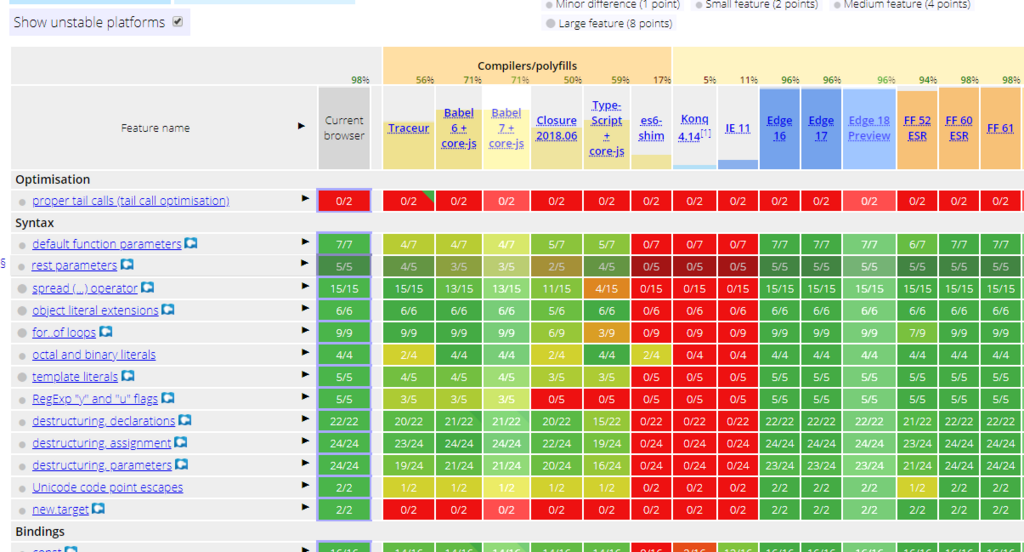This screenshot has width=1024, height=552.
Task: Click FF 52 ESR 7/9 for..of cell
Action: point(917,333)
